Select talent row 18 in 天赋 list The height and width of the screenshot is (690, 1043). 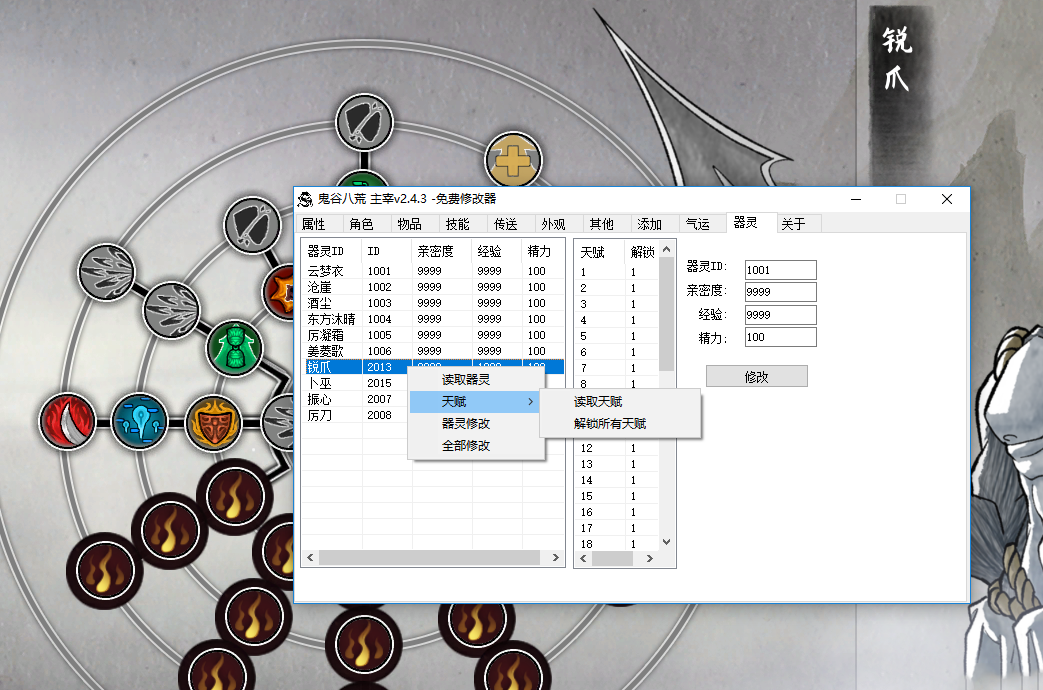(617, 544)
